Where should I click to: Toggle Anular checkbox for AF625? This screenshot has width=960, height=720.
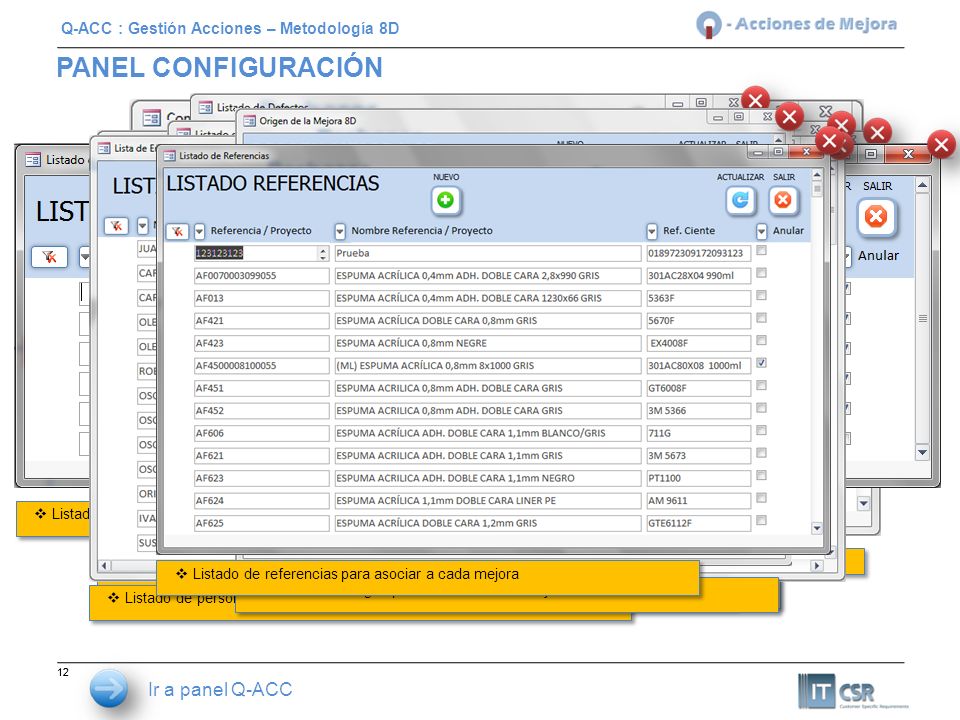[x=761, y=520]
